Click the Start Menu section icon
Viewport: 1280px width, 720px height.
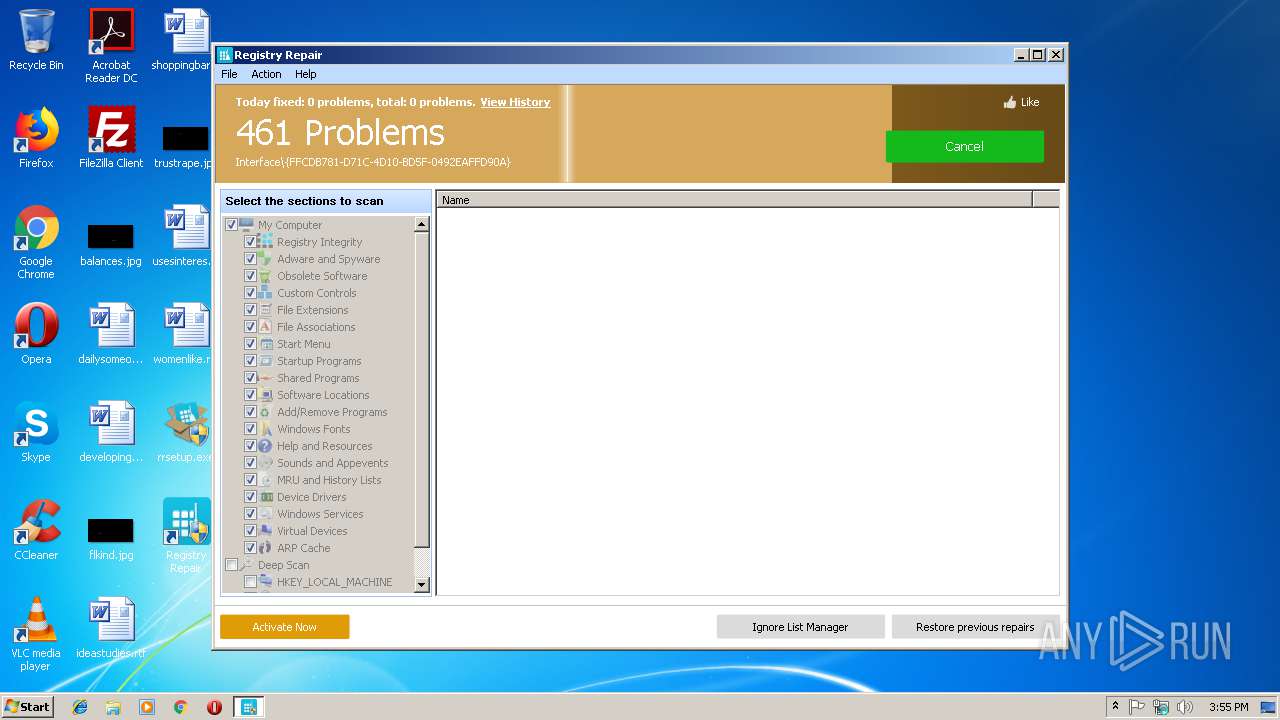[x=266, y=344]
